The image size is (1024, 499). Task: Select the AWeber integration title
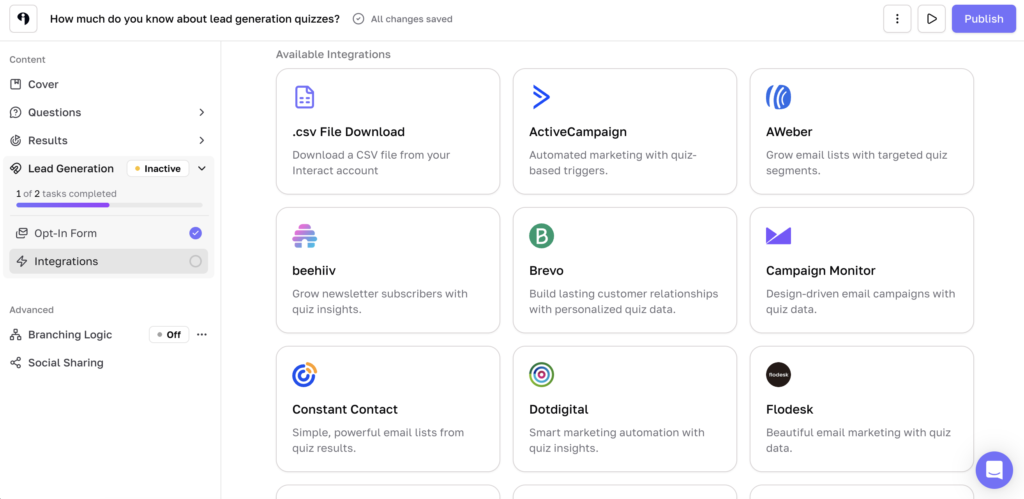789,132
